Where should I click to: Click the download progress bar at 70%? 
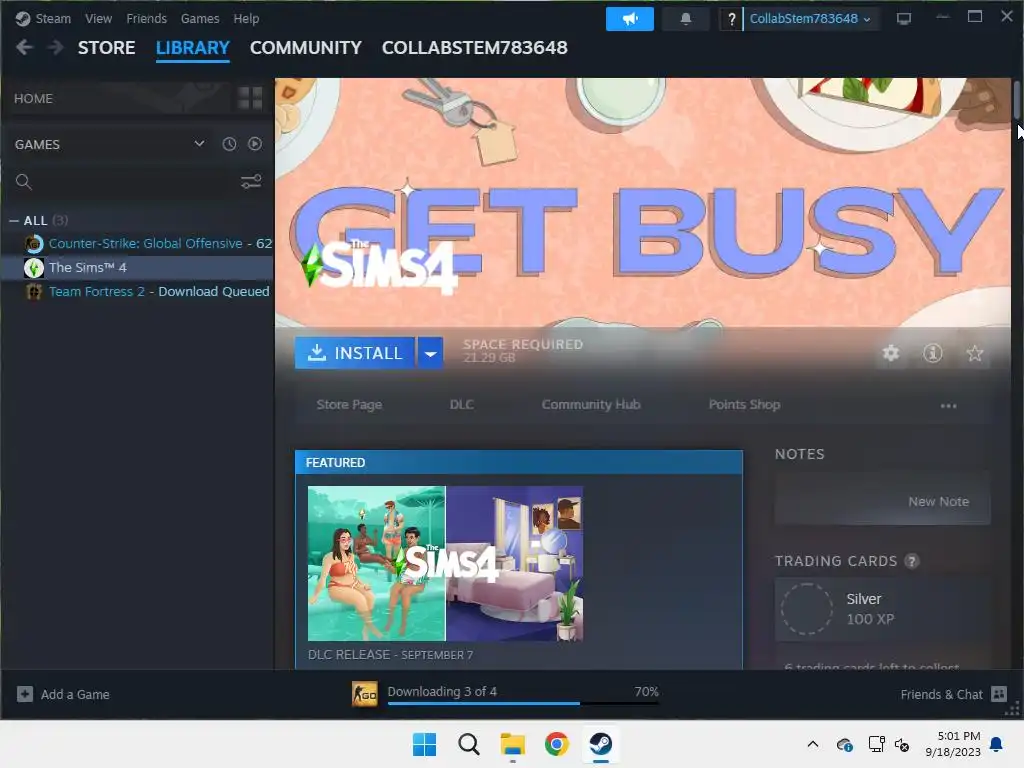click(x=523, y=703)
